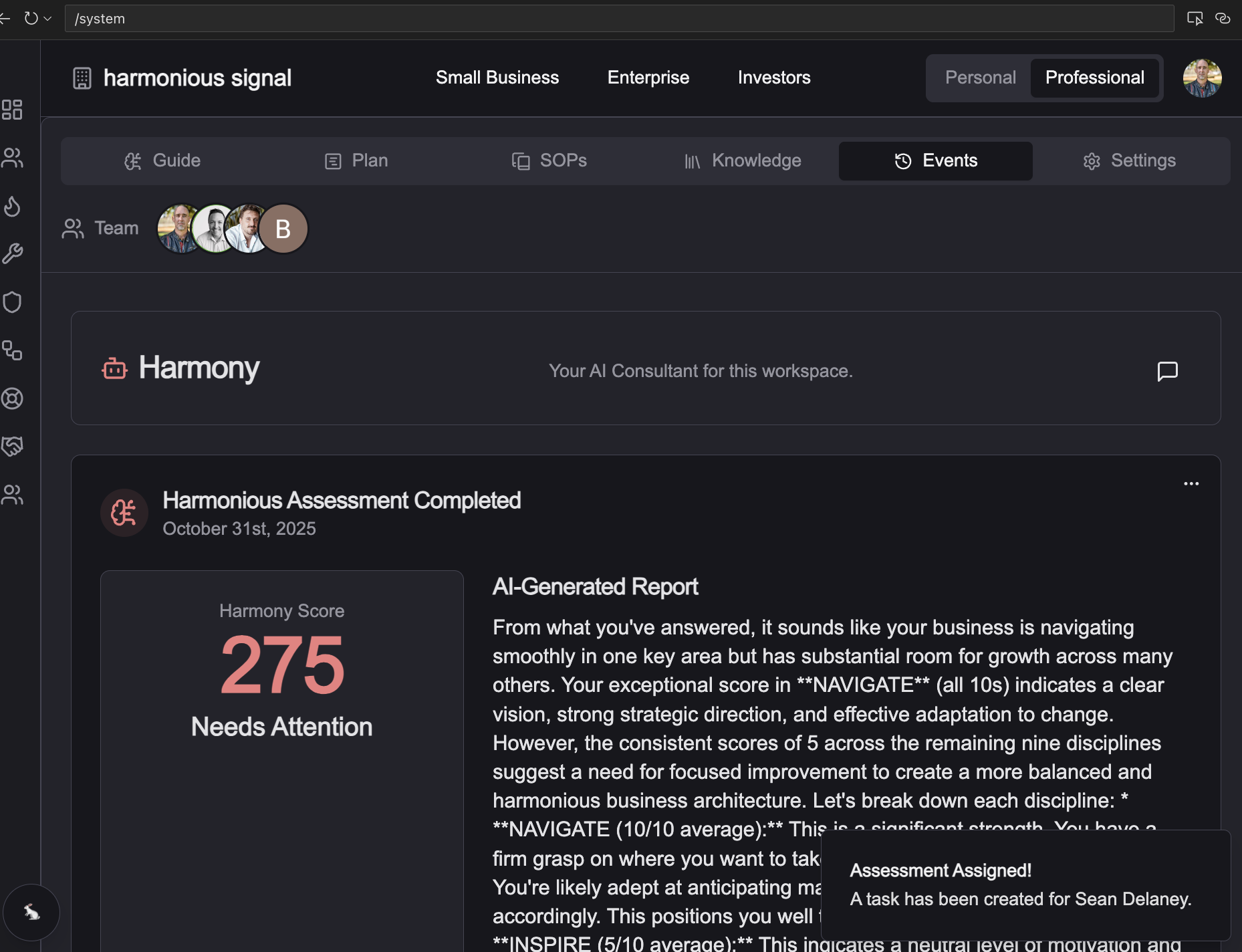1242x952 pixels.
Task: Switch to the Knowledge tab
Action: pyautogui.click(x=742, y=160)
